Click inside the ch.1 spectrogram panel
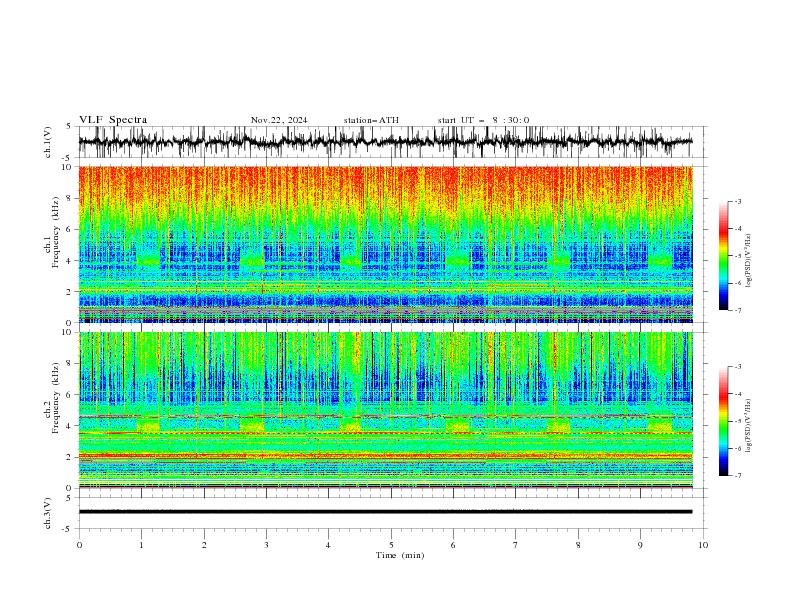The width and height of the screenshot is (792, 612). pyautogui.click(x=385, y=244)
